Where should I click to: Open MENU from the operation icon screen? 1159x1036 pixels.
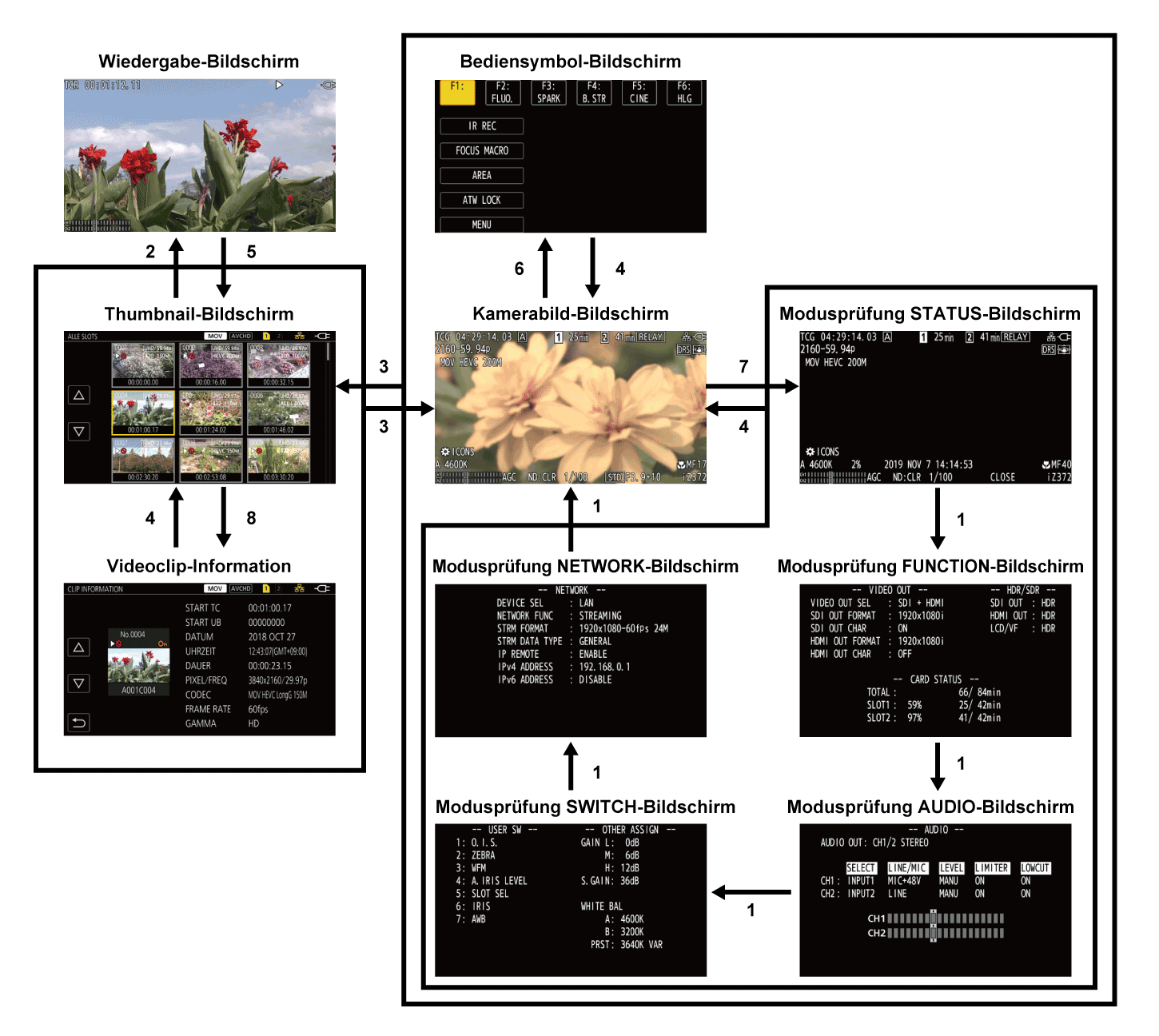[x=480, y=225]
